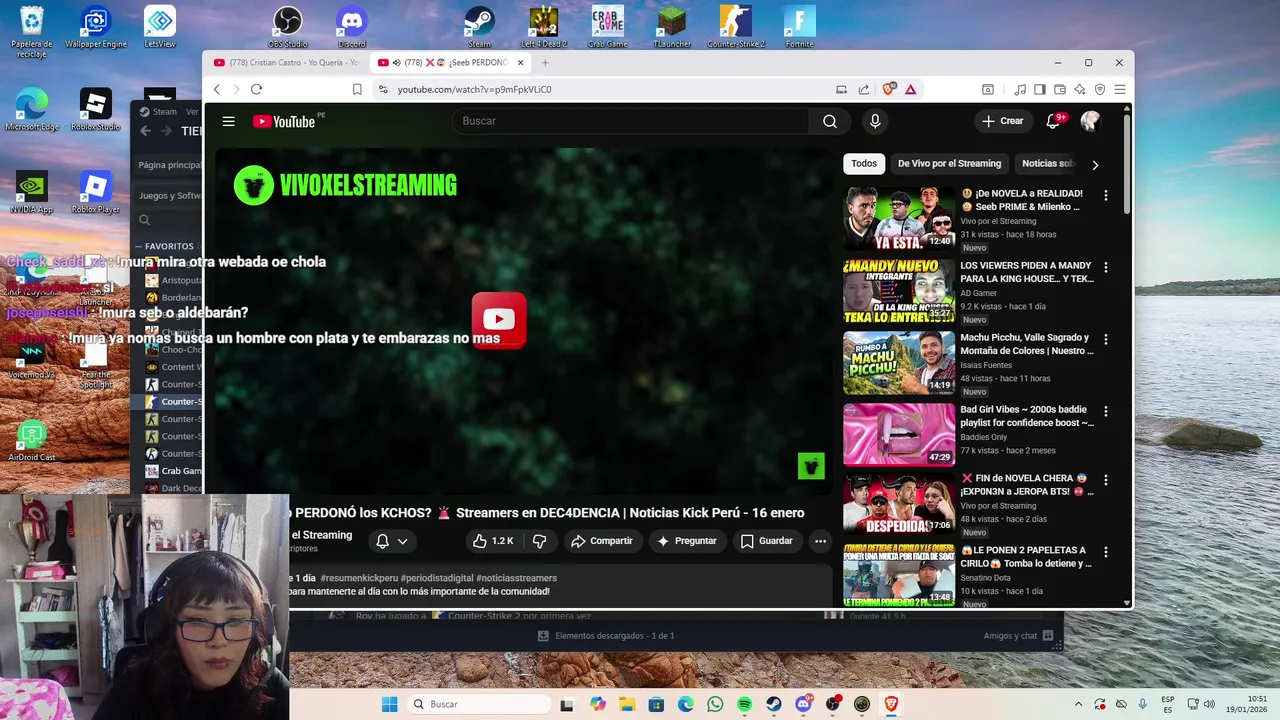This screenshot has height=720, width=1280.
Task: Click the VIVOXELSTREAMING channel watermark in player
Action: tap(345, 185)
